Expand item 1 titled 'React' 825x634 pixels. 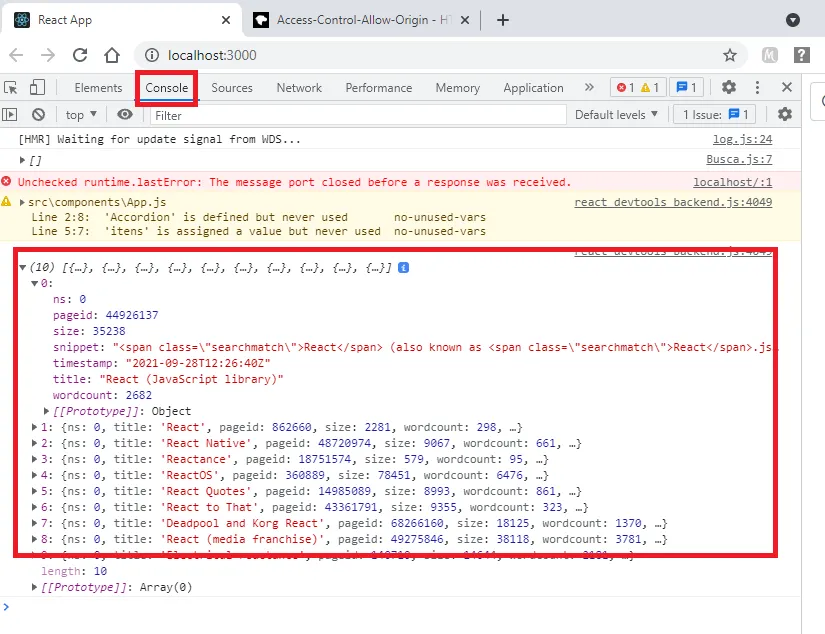[34, 427]
